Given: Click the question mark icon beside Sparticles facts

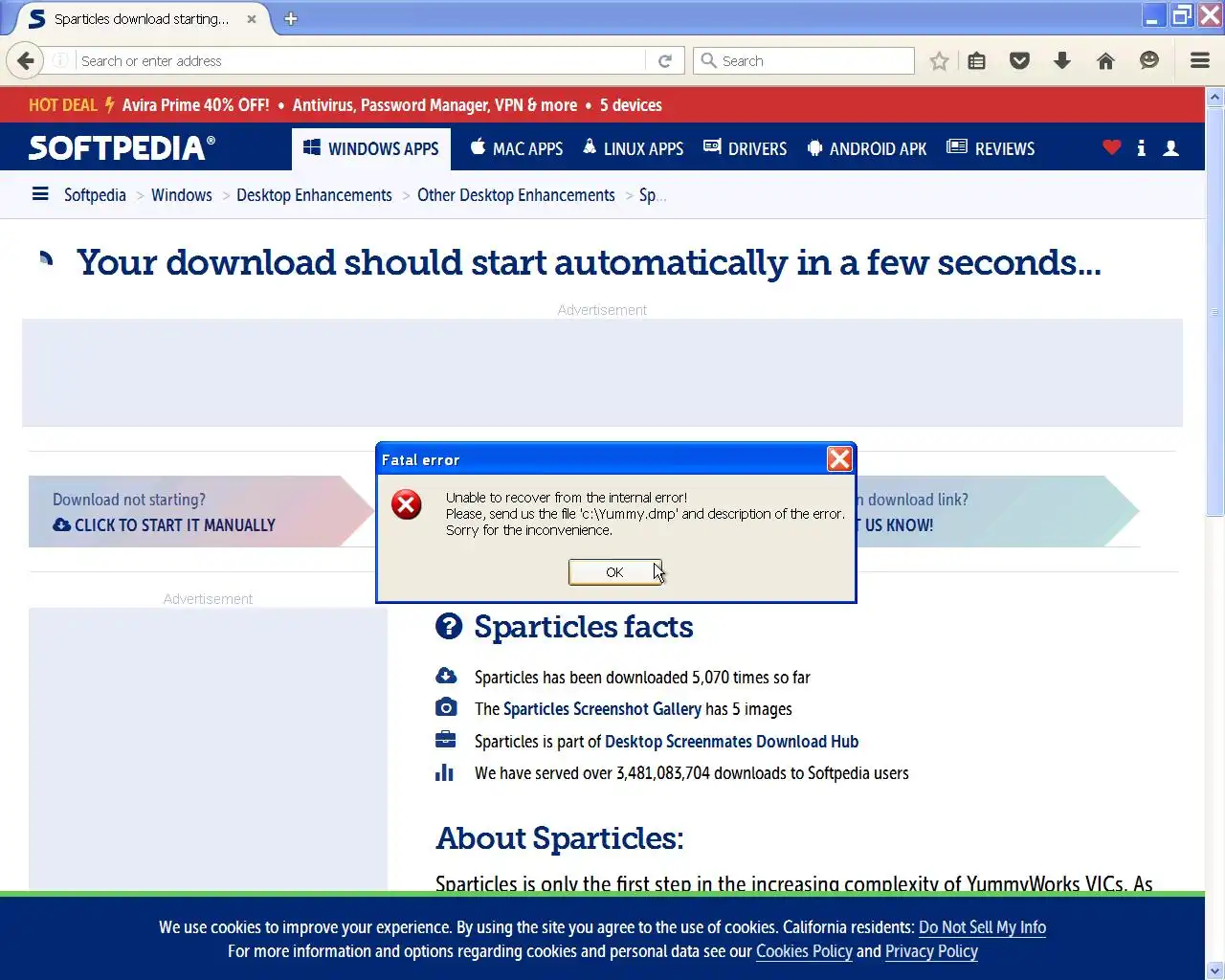Looking at the screenshot, I should click(x=449, y=626).
